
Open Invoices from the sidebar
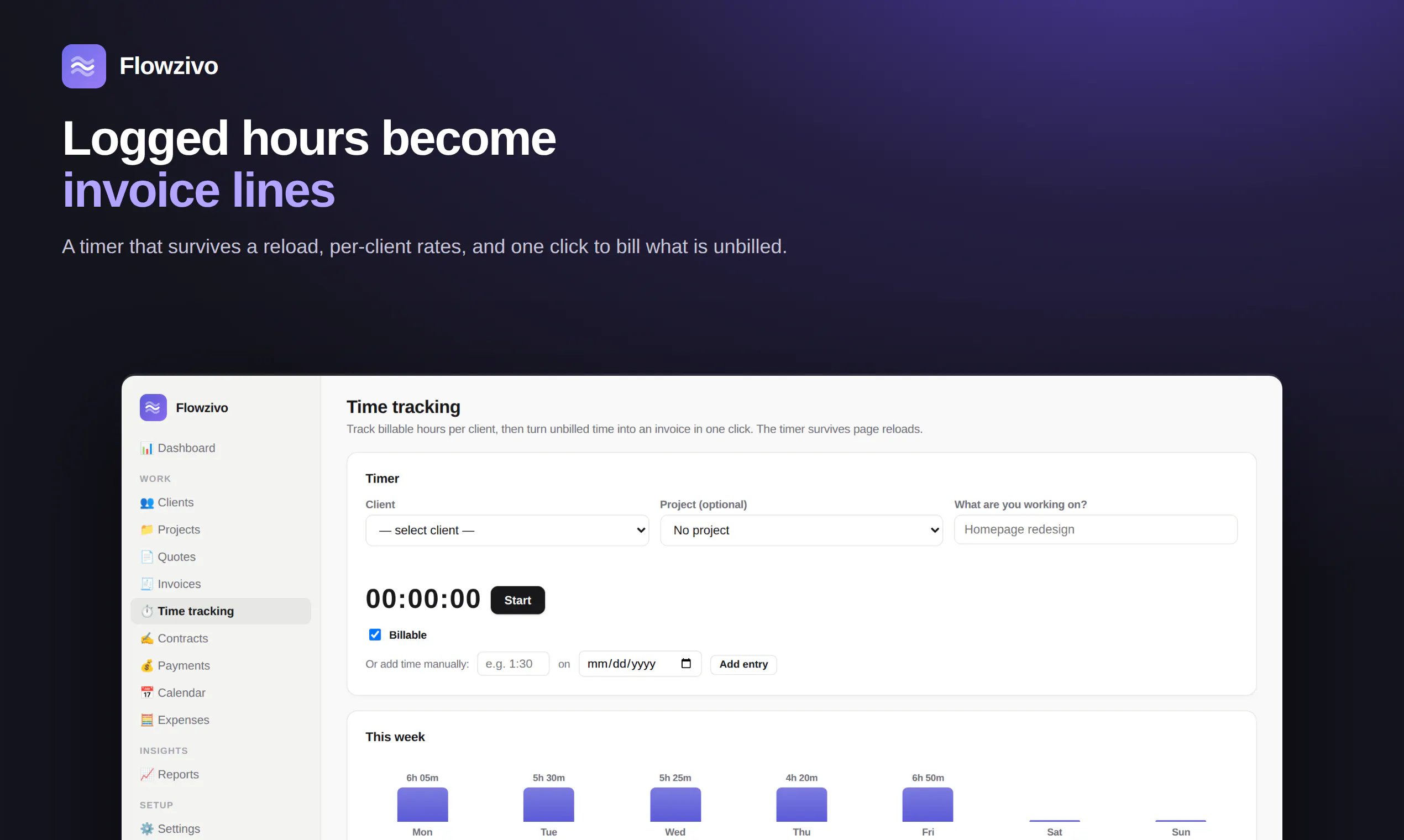pyautogui.click(x=221, y=584)
